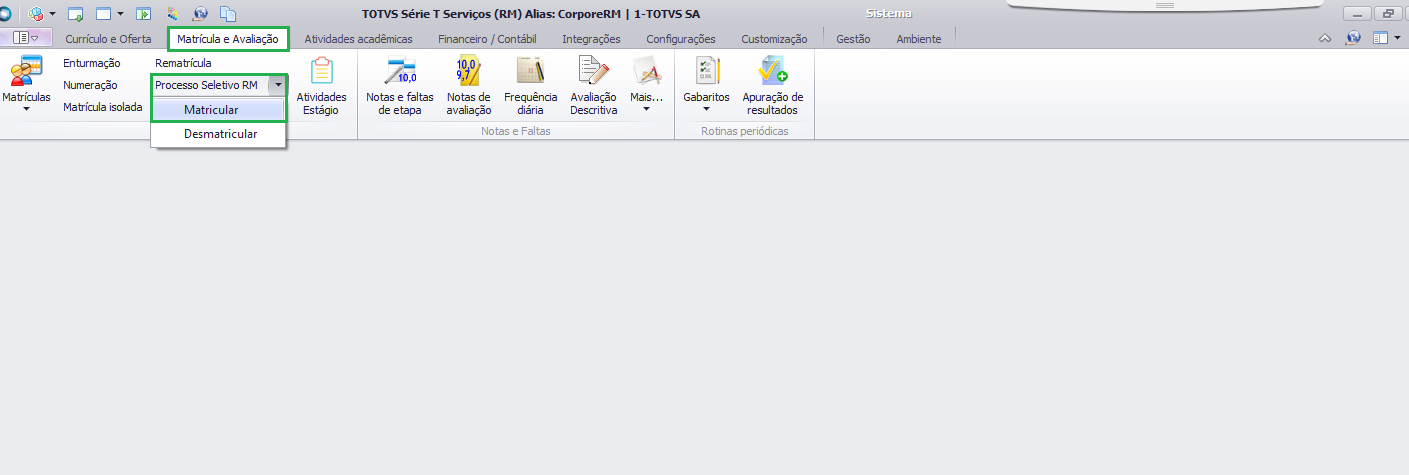Click the Enturmação button
This screenshot has width=1409, height=475.
(91, 63)
